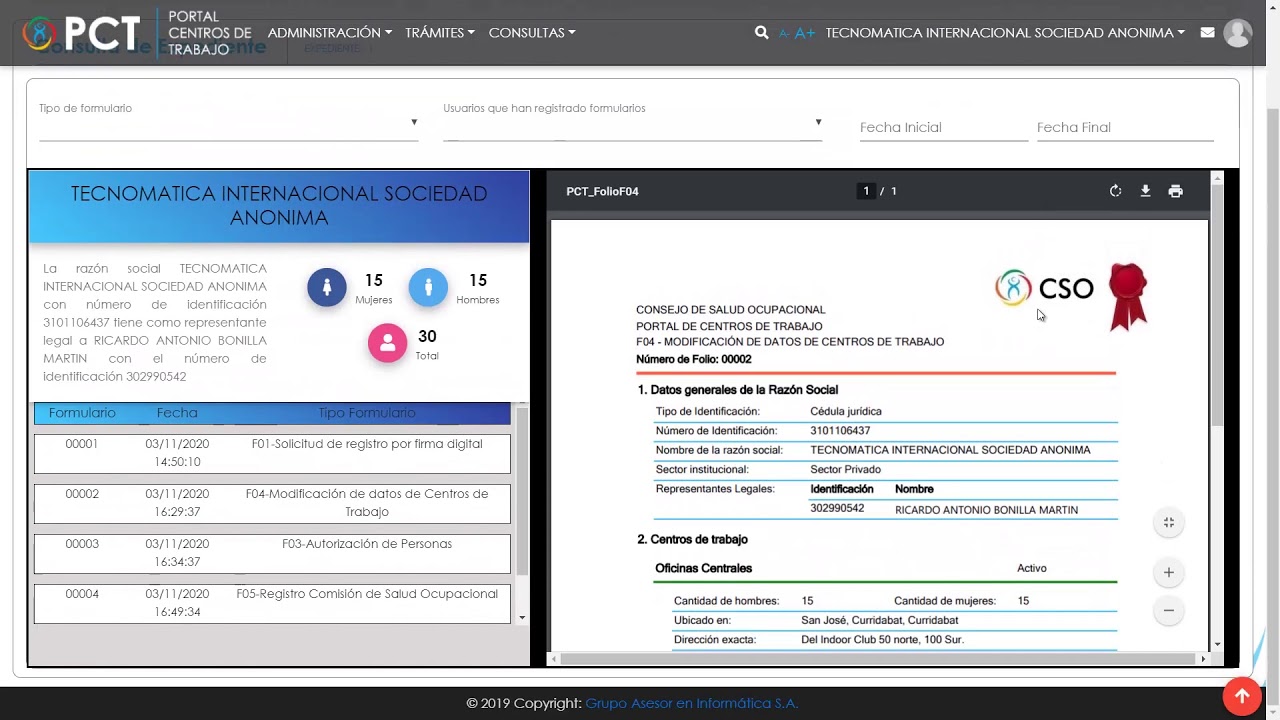The width and height of the screenshot is (1280, 720).
Task: Open Grupo Asesor en Informática S.A. link
Action: 692,703
